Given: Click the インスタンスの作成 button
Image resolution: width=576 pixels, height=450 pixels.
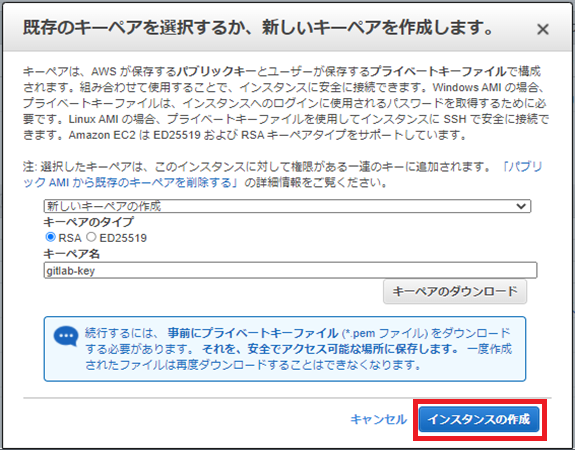Looking at the screenshot, I should pos(479,419).
